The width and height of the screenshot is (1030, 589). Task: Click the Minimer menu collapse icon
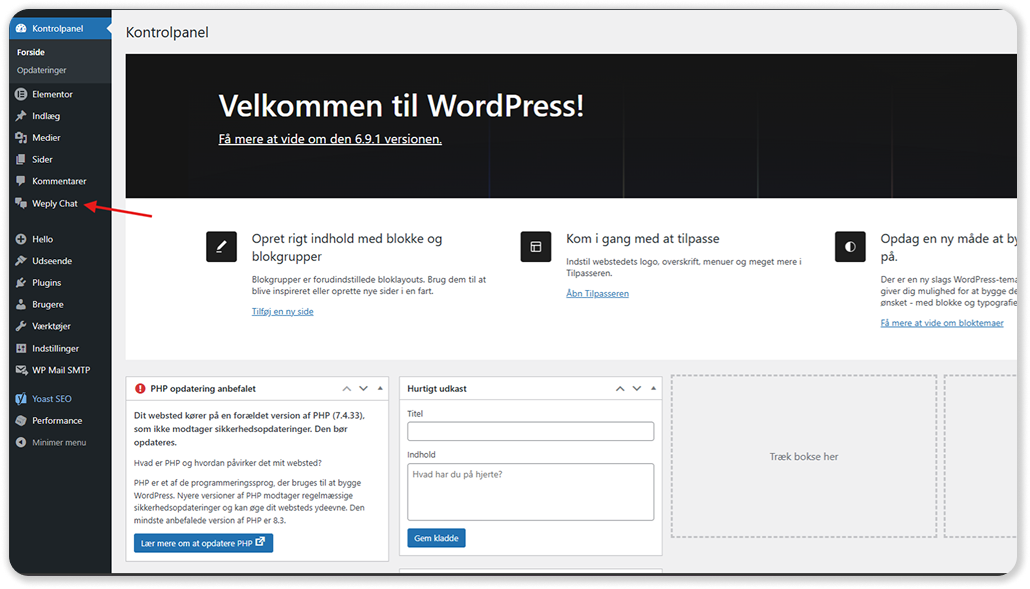tap(21, 442)
